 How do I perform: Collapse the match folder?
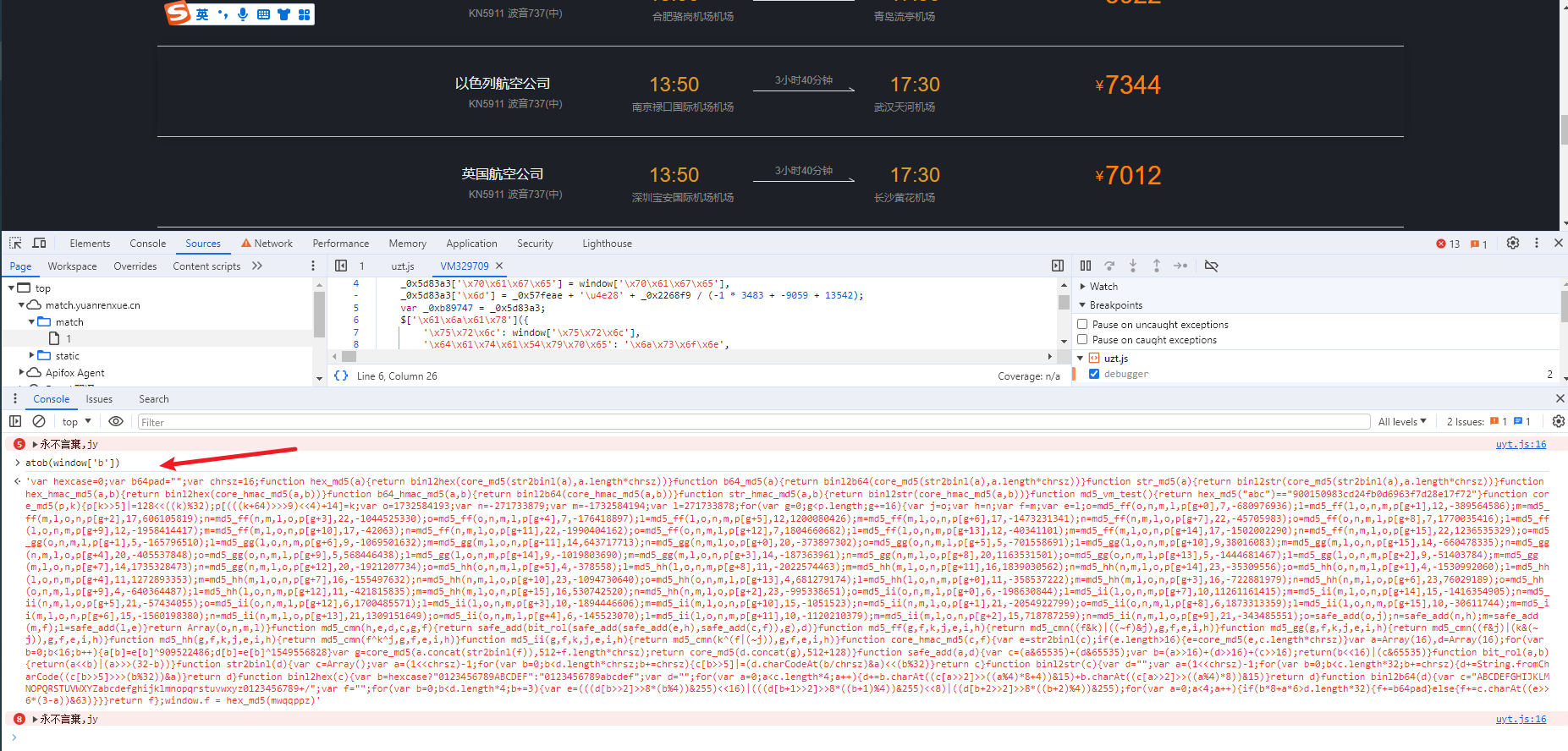31,322
